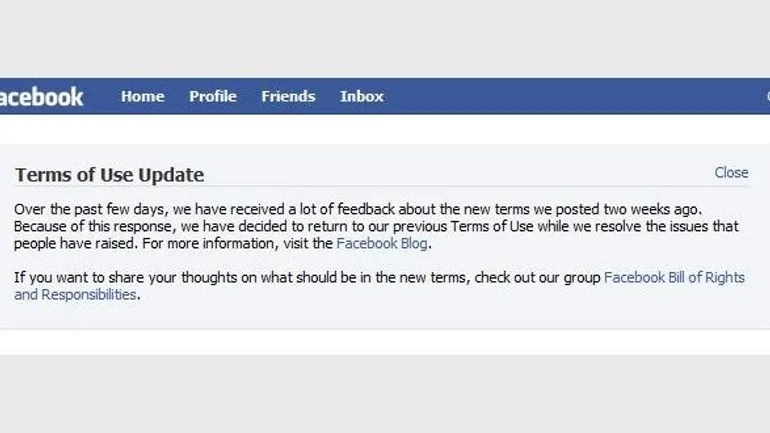Click the Facebook logo in the header
Viewport: 770px width, 433px height.
pos(41,97)
